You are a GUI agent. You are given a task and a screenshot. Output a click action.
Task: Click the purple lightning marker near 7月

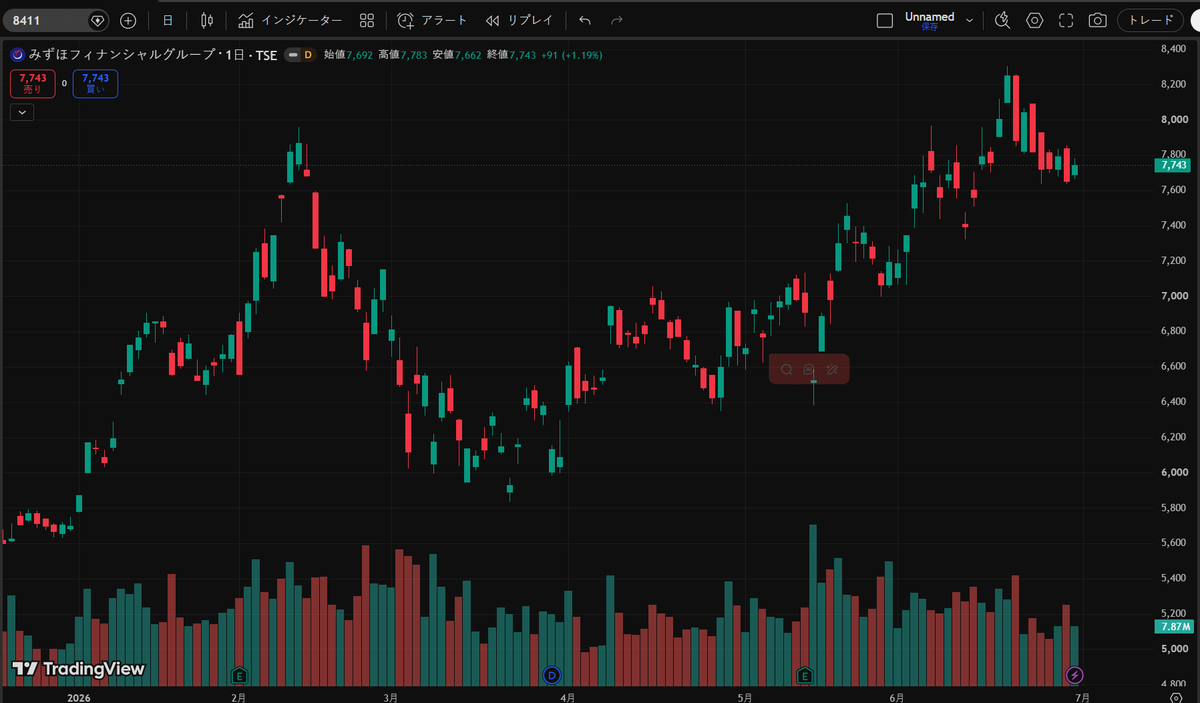(1075, 675)
